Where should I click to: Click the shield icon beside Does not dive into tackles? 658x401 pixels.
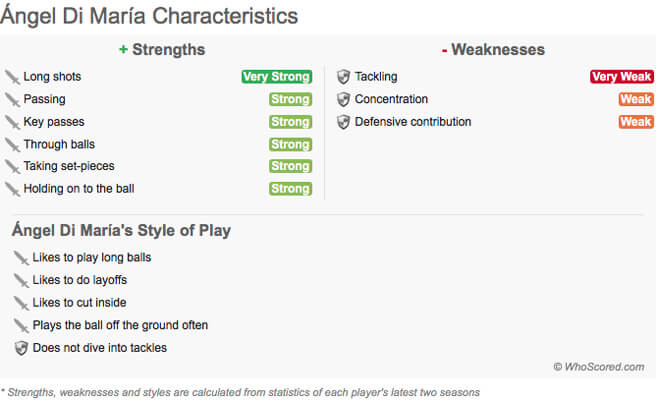pyautogui.click(x=21, y=348)
